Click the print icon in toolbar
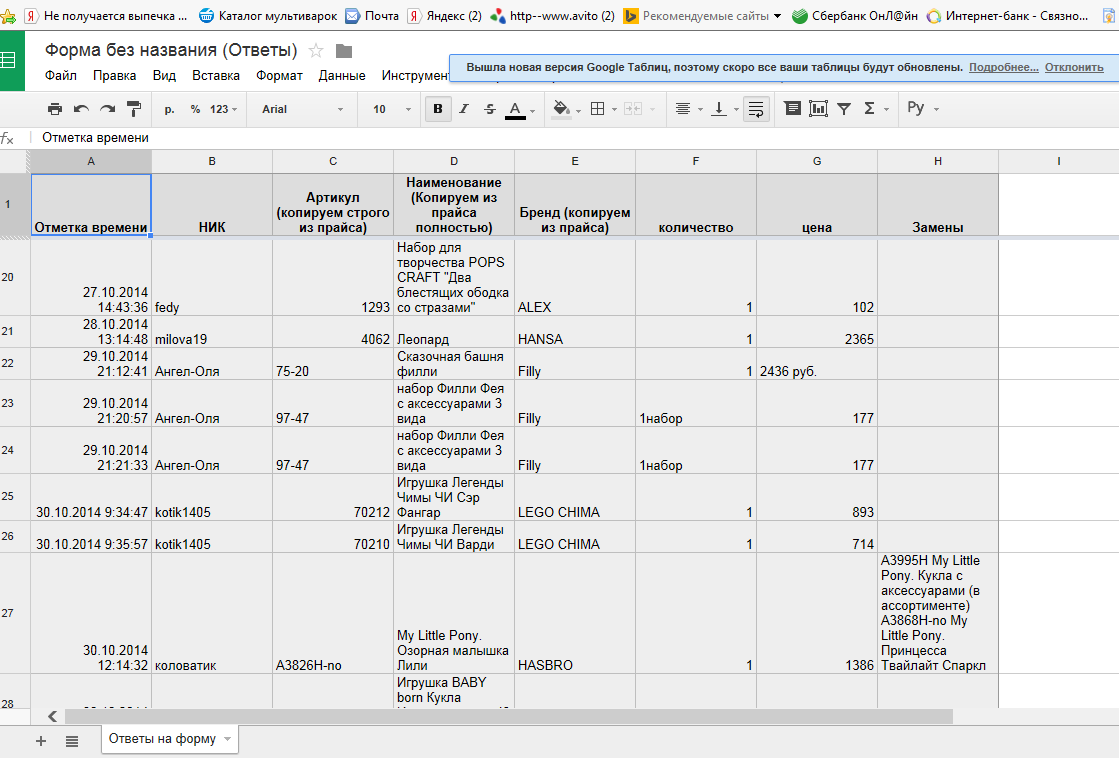This screenshot has height=758, width=1119. click(55, 109)
